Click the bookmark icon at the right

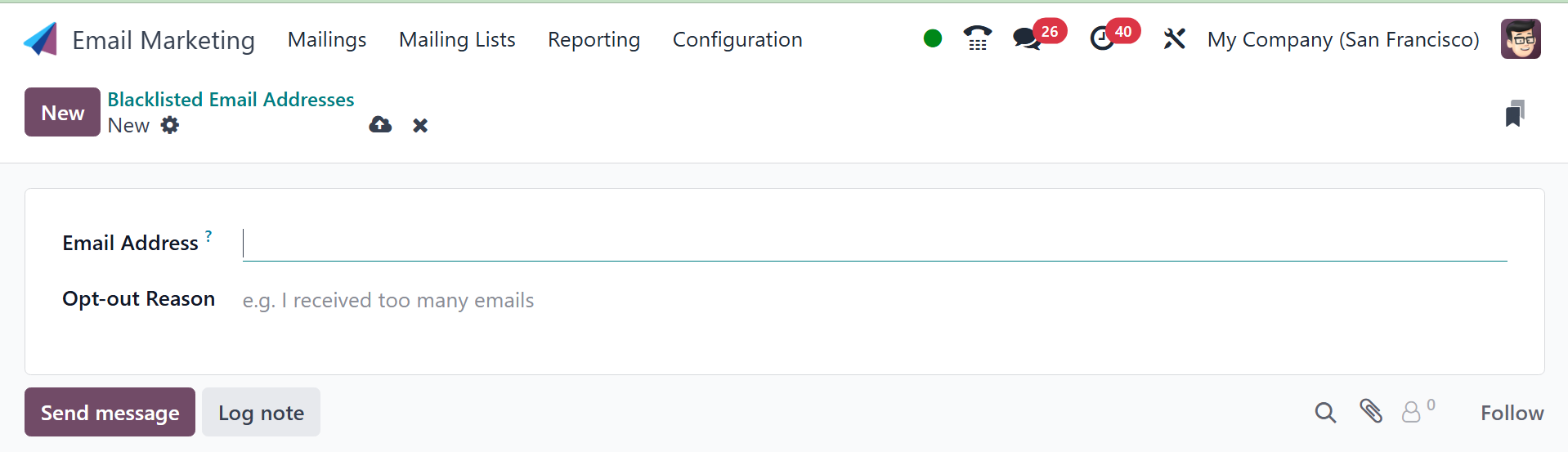[x=1514, y=114]
